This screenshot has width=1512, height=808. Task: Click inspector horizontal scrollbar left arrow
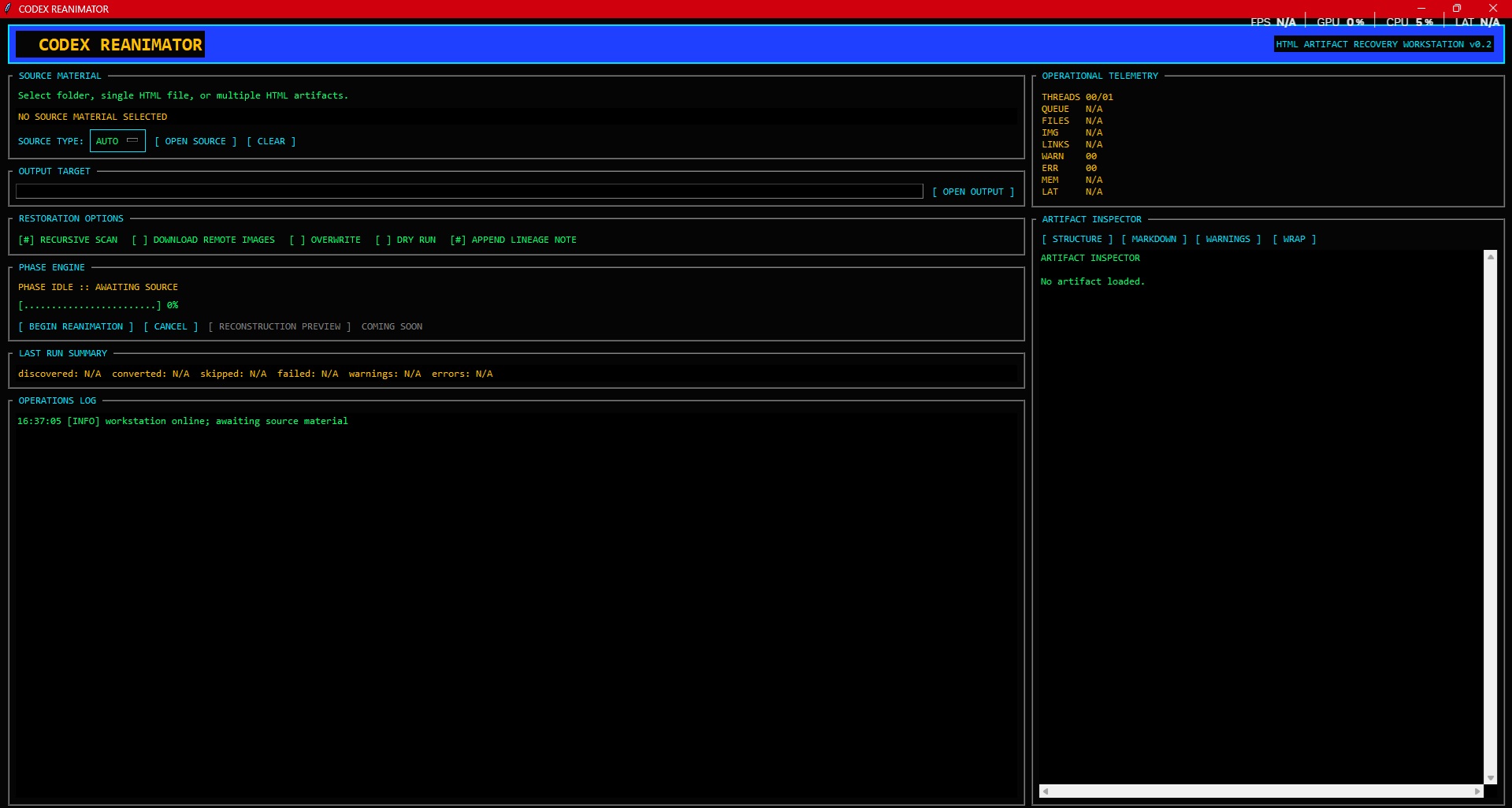(1046, 791)
